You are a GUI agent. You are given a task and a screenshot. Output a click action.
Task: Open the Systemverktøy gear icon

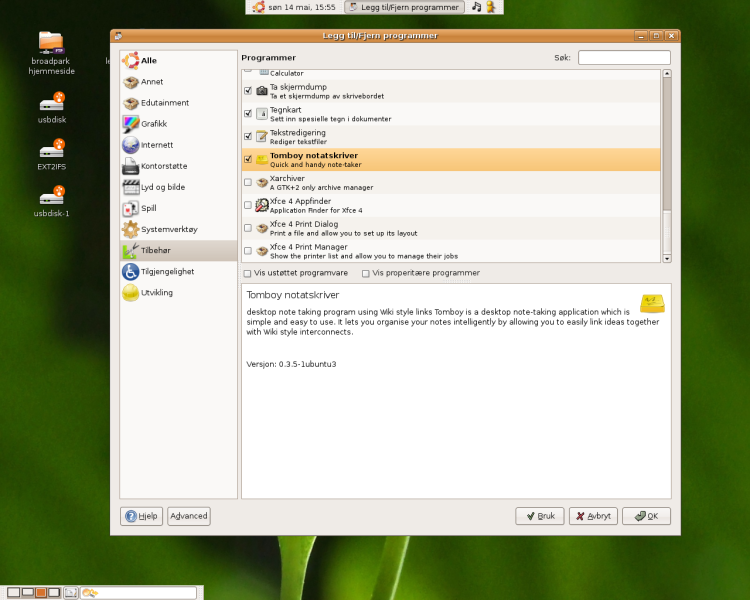tap(131, 230)
